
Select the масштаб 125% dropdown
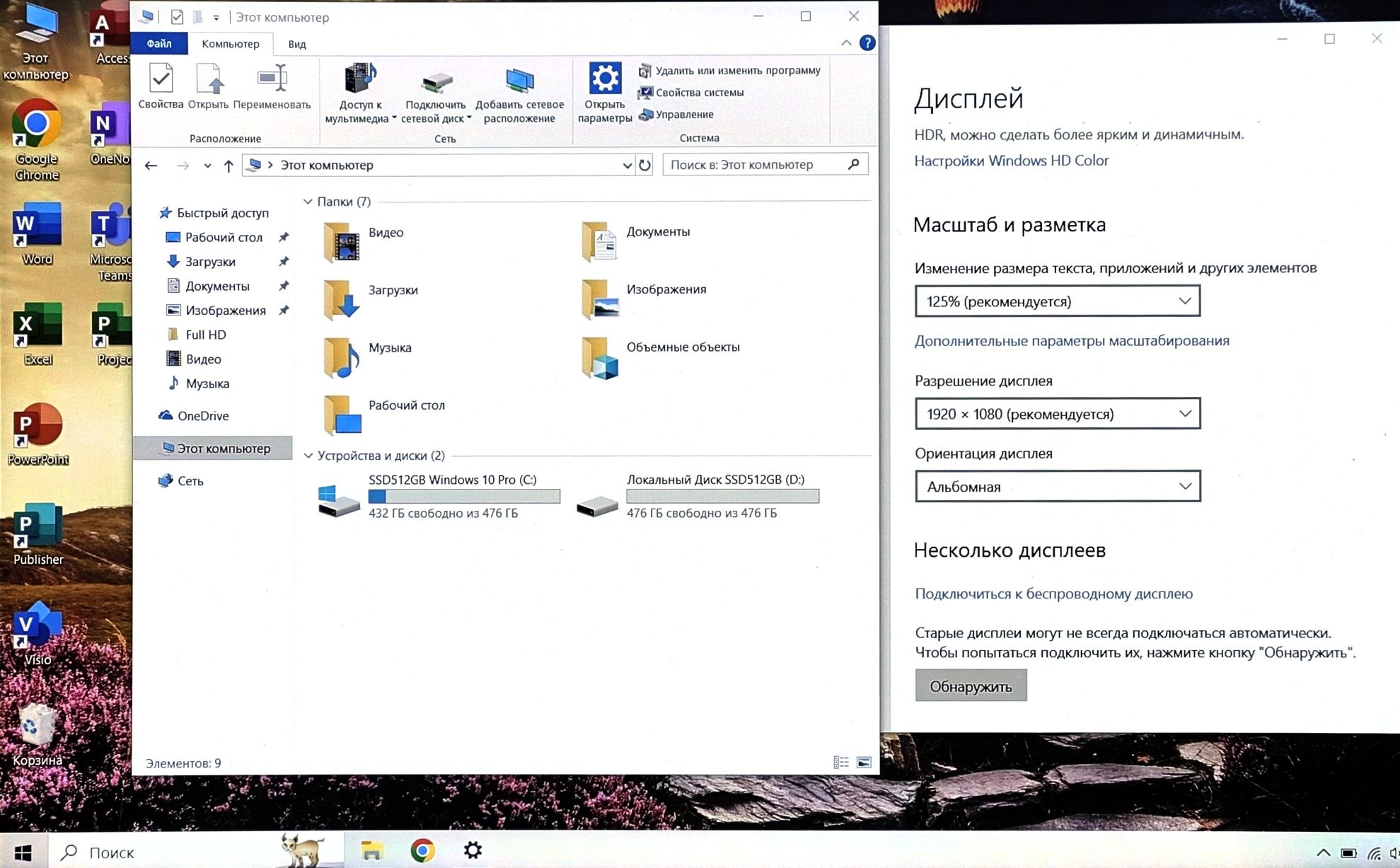1056,300
